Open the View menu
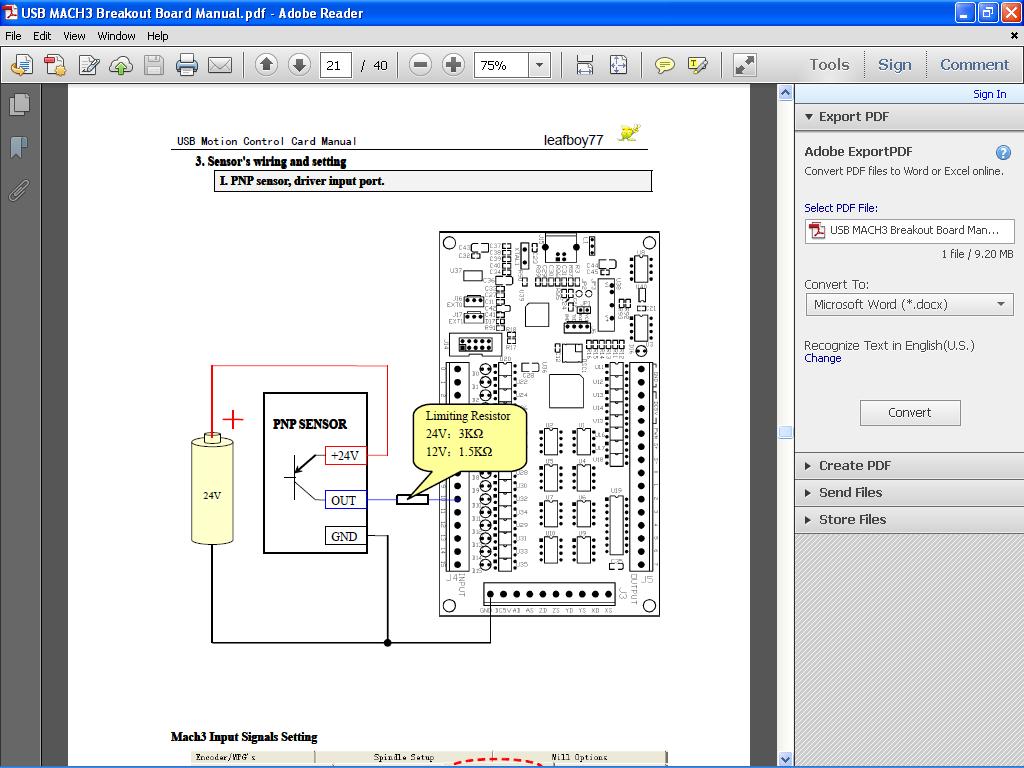The width and height of the screenshot is (1024, 768). click(x=74, y=36)
